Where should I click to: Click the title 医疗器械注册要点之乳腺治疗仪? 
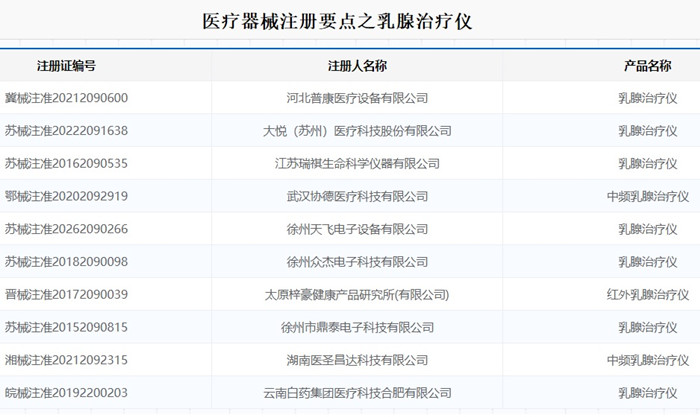coord(337,21)
